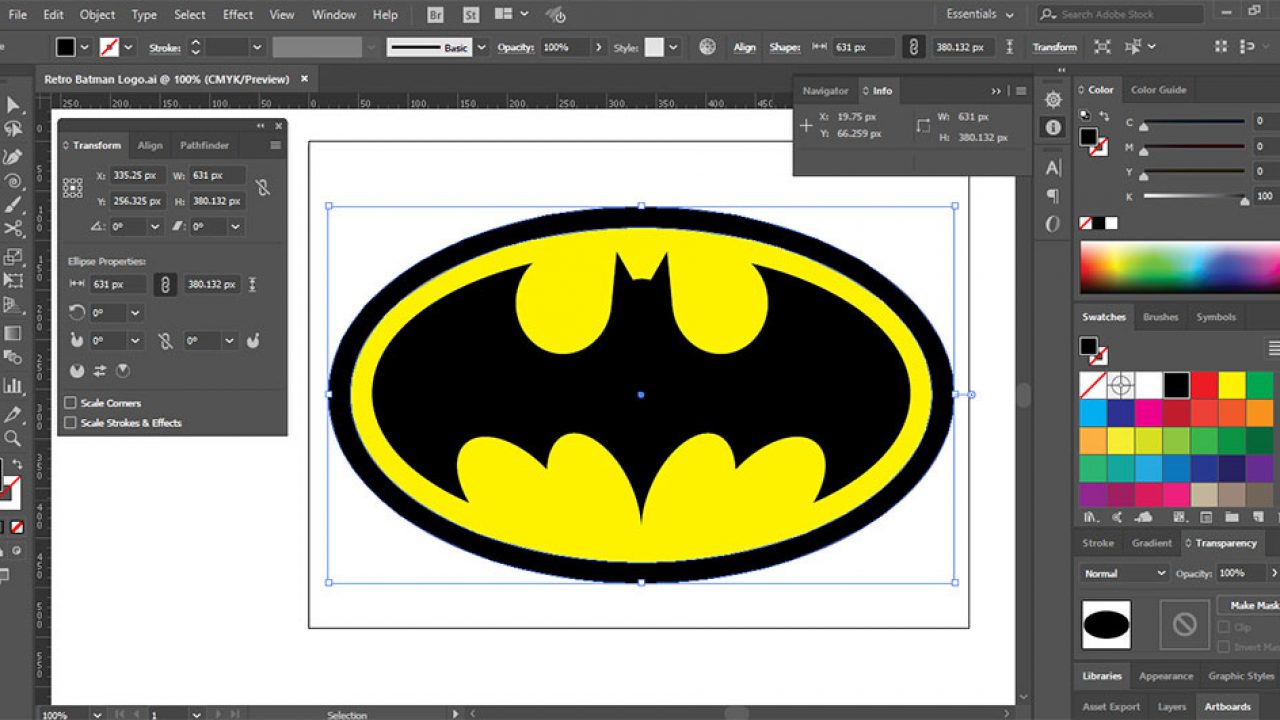Pick the red swatch in Swatches panel

click(1204, 385)
